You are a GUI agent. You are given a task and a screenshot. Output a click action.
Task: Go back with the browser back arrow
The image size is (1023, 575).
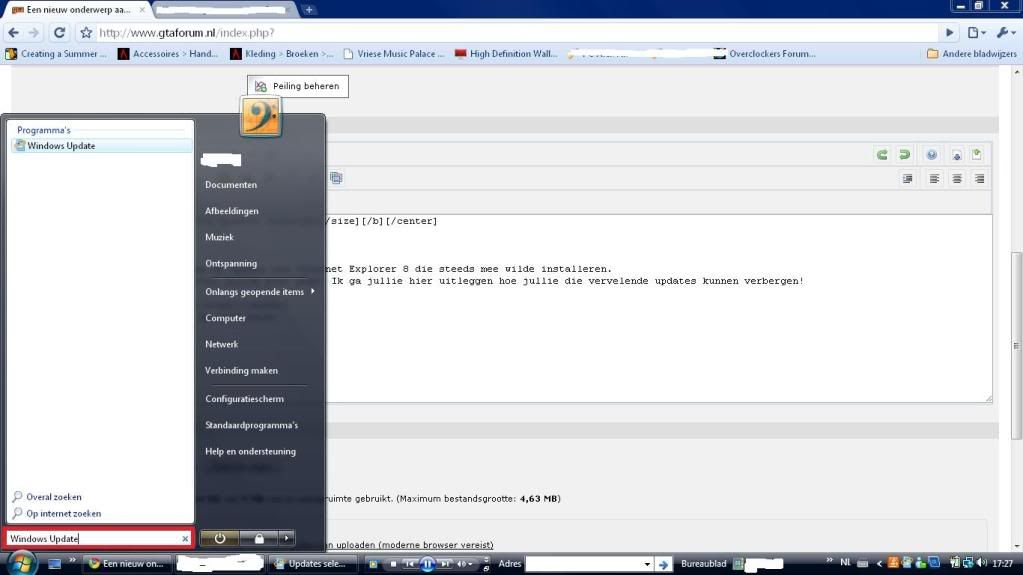point(14,33)
